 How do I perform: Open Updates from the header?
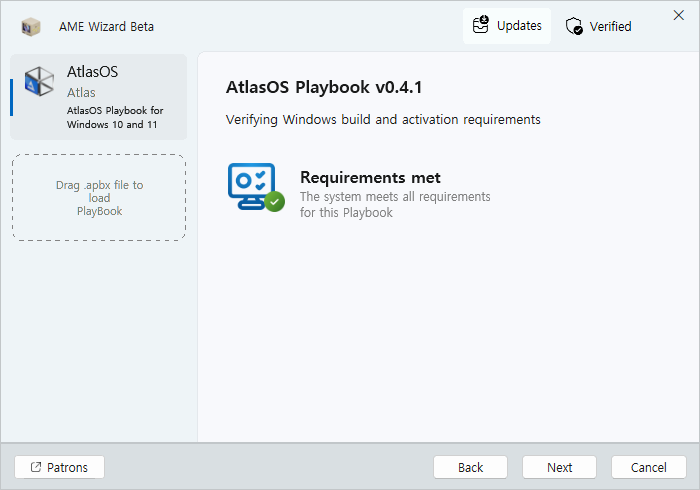(x=507, y=26)
